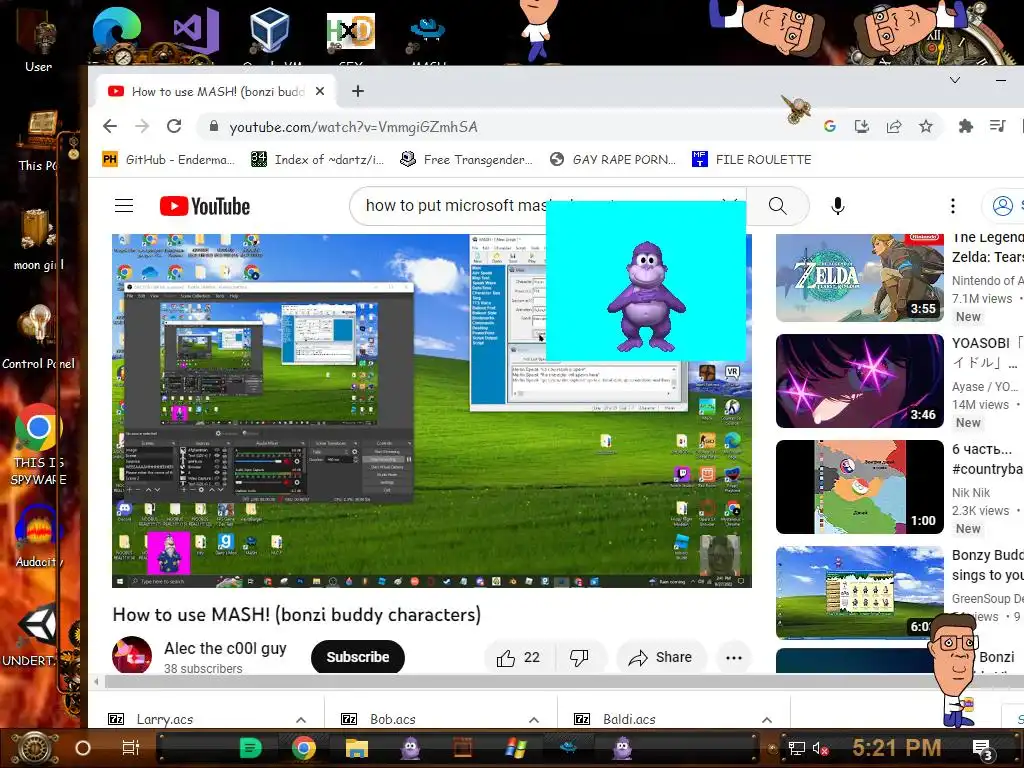The width and height of the screenshot is (1024, 768).
Task: Open notification center with 3 badge
Action: point(982,750)
